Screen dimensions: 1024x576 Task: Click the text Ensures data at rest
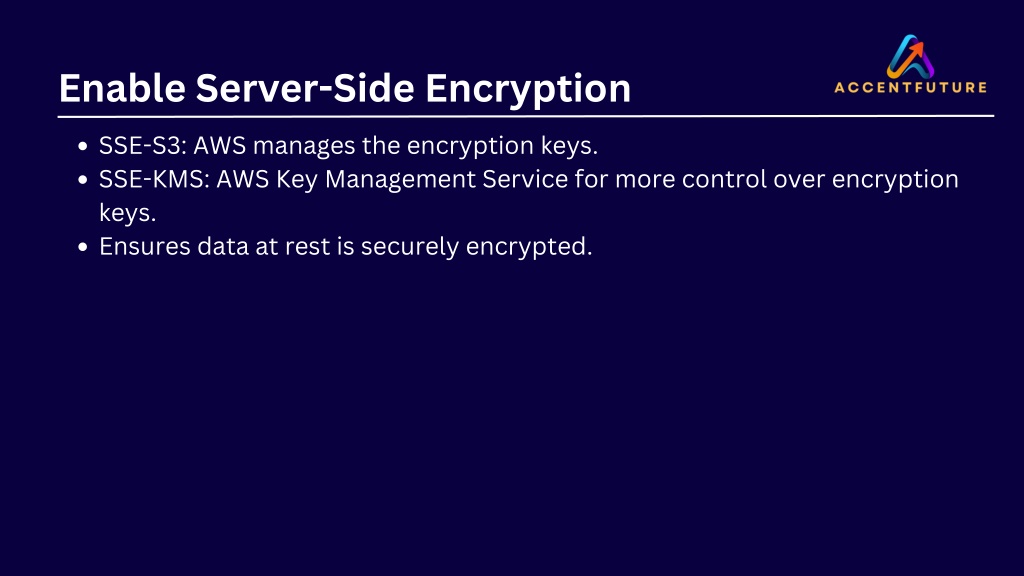coord(215,246)
